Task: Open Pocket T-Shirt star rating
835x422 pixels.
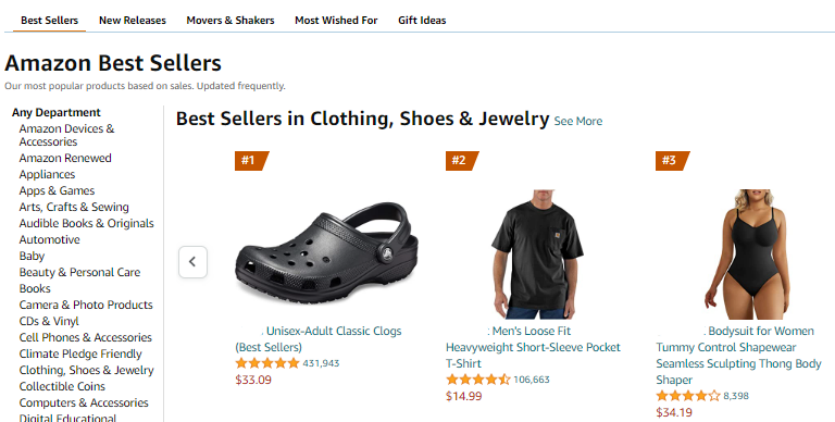Action: pyautogui.click(x=478, y=379)
